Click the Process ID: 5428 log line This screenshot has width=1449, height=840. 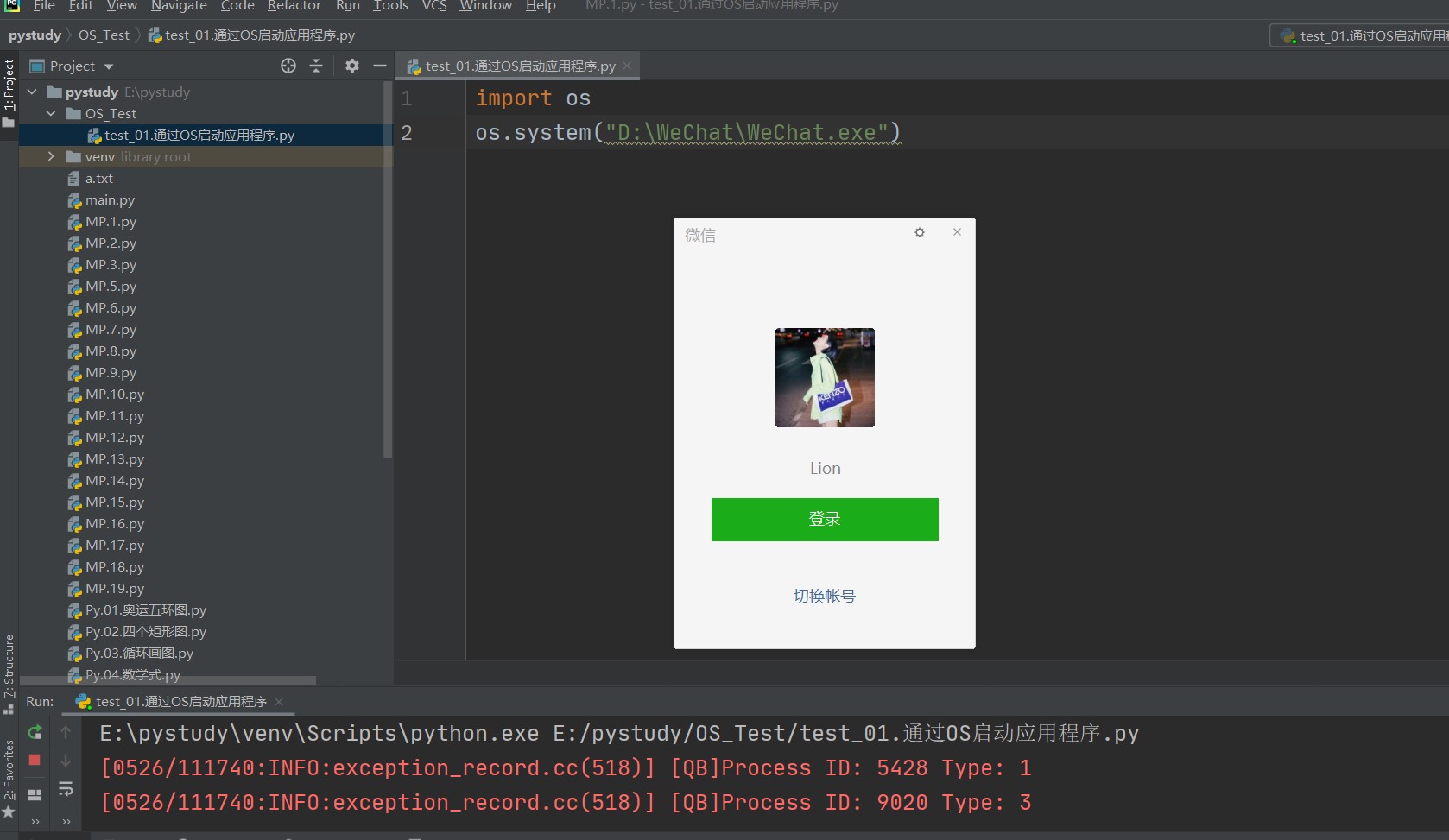tap(566, 768)
